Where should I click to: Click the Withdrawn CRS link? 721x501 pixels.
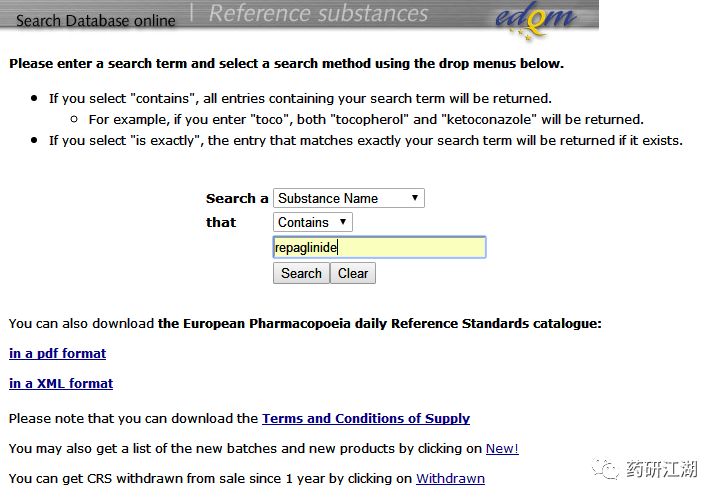pos(450,478)
